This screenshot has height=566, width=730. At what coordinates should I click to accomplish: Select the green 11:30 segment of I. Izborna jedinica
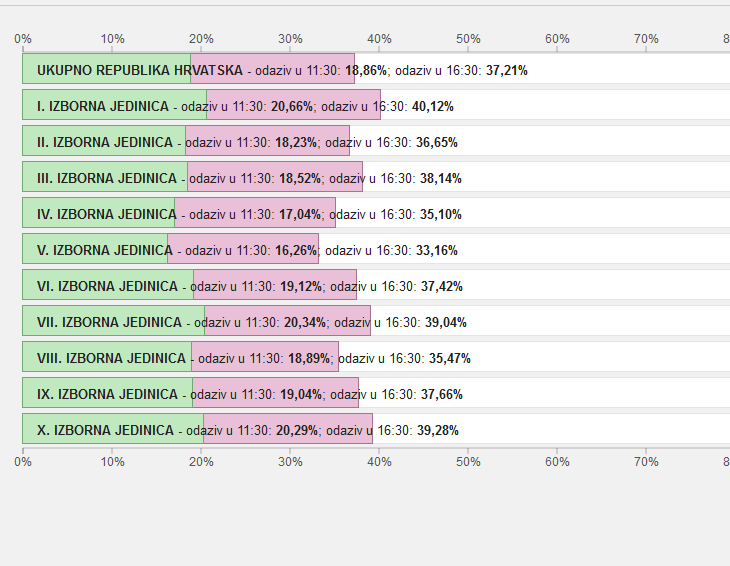click(114, 105)
